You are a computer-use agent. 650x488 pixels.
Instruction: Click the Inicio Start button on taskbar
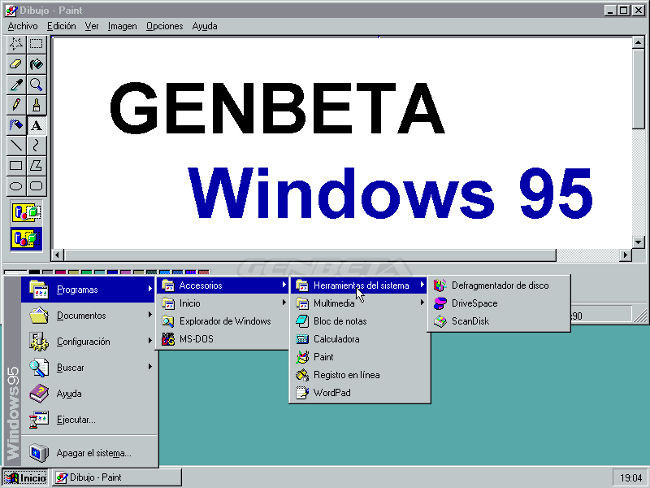point(25,478)
